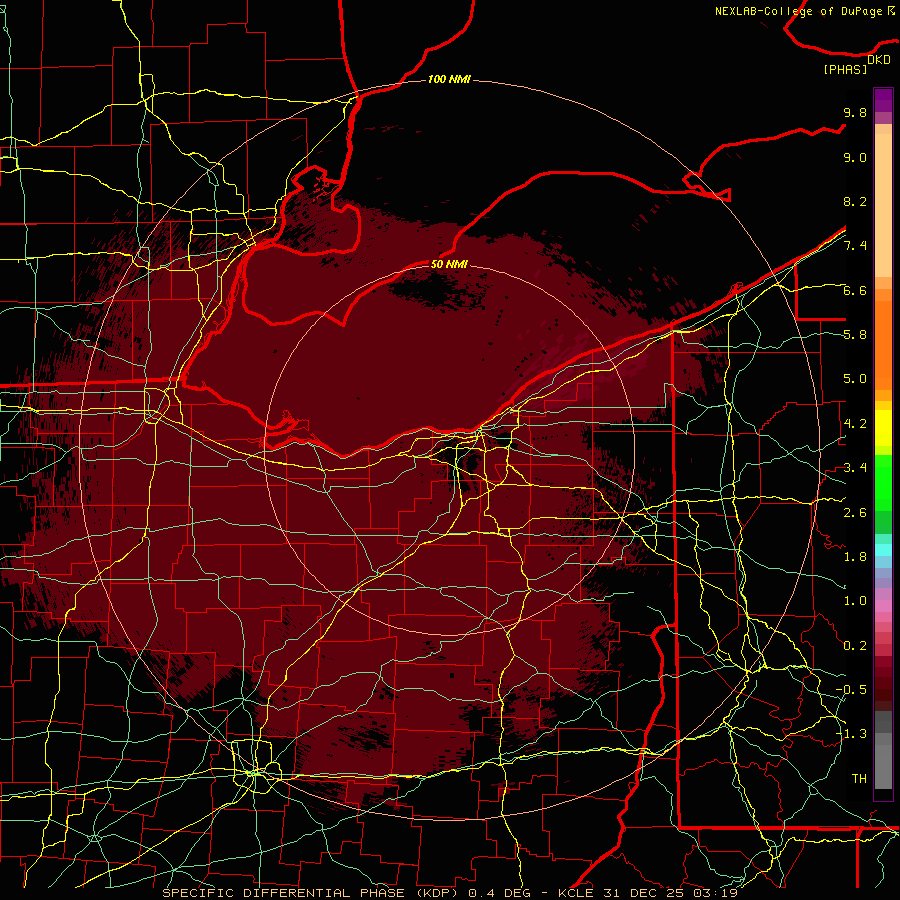Pick the pink band of the colorbar
The width and height of the screenshot is (900, 900).
coord(883,606)
